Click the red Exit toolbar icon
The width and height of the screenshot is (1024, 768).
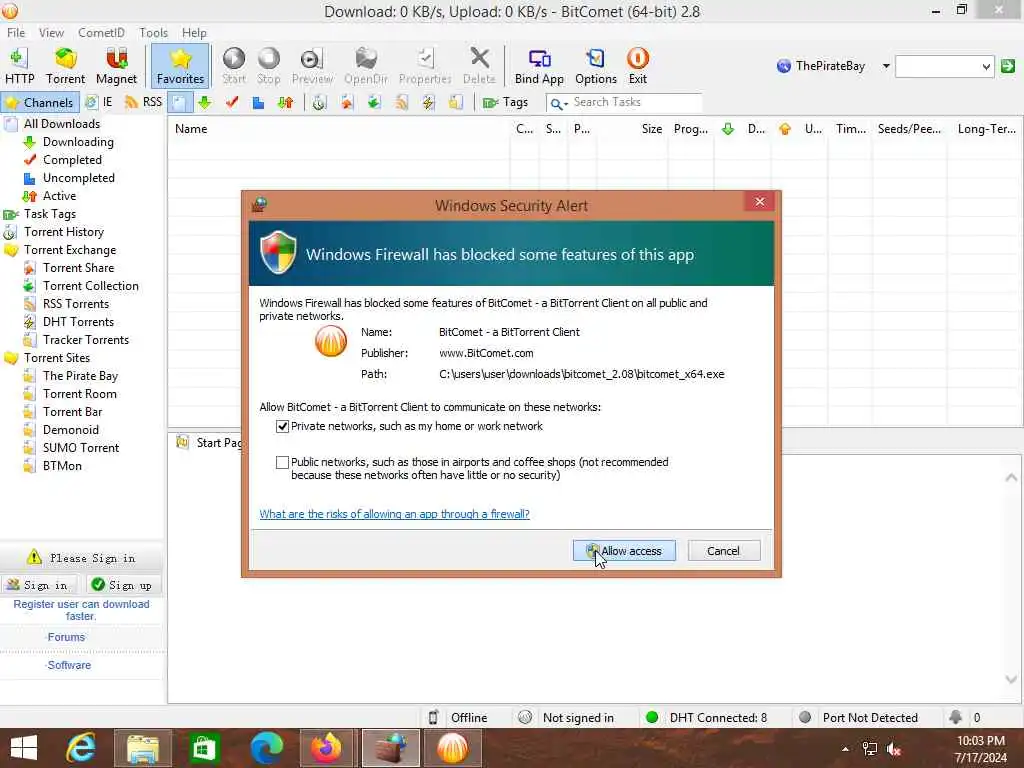tap(637, 66)
